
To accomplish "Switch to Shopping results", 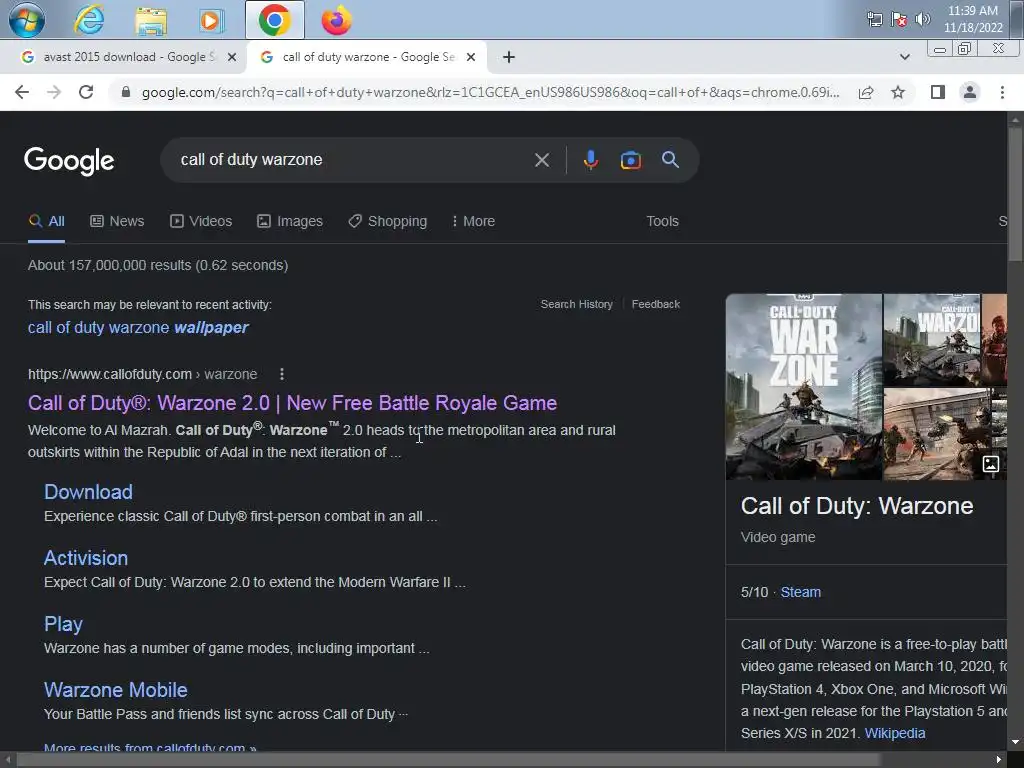I will (x=388, y=221).
